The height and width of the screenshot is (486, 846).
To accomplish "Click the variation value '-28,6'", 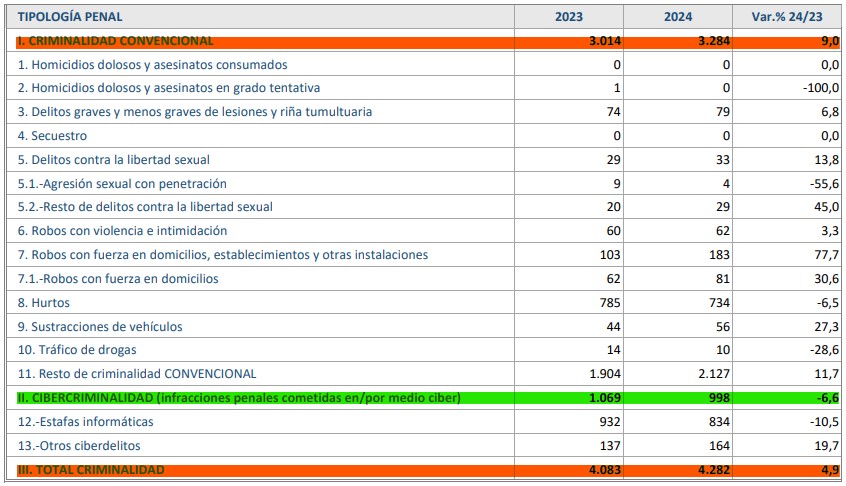I will pos(824,350).
